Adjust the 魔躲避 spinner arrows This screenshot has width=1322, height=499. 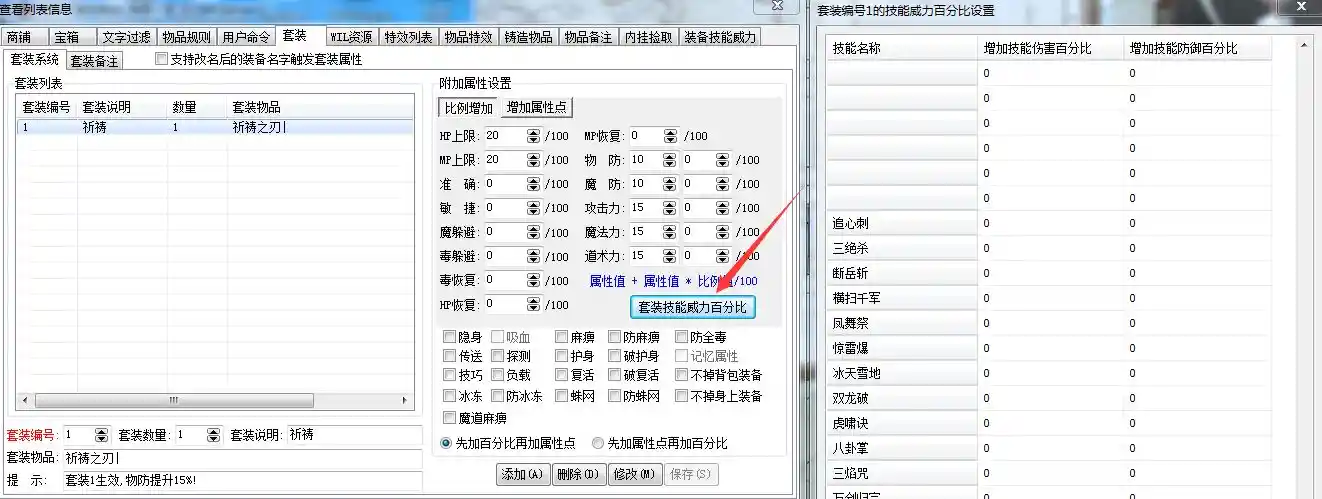click(x=533, y=232)
